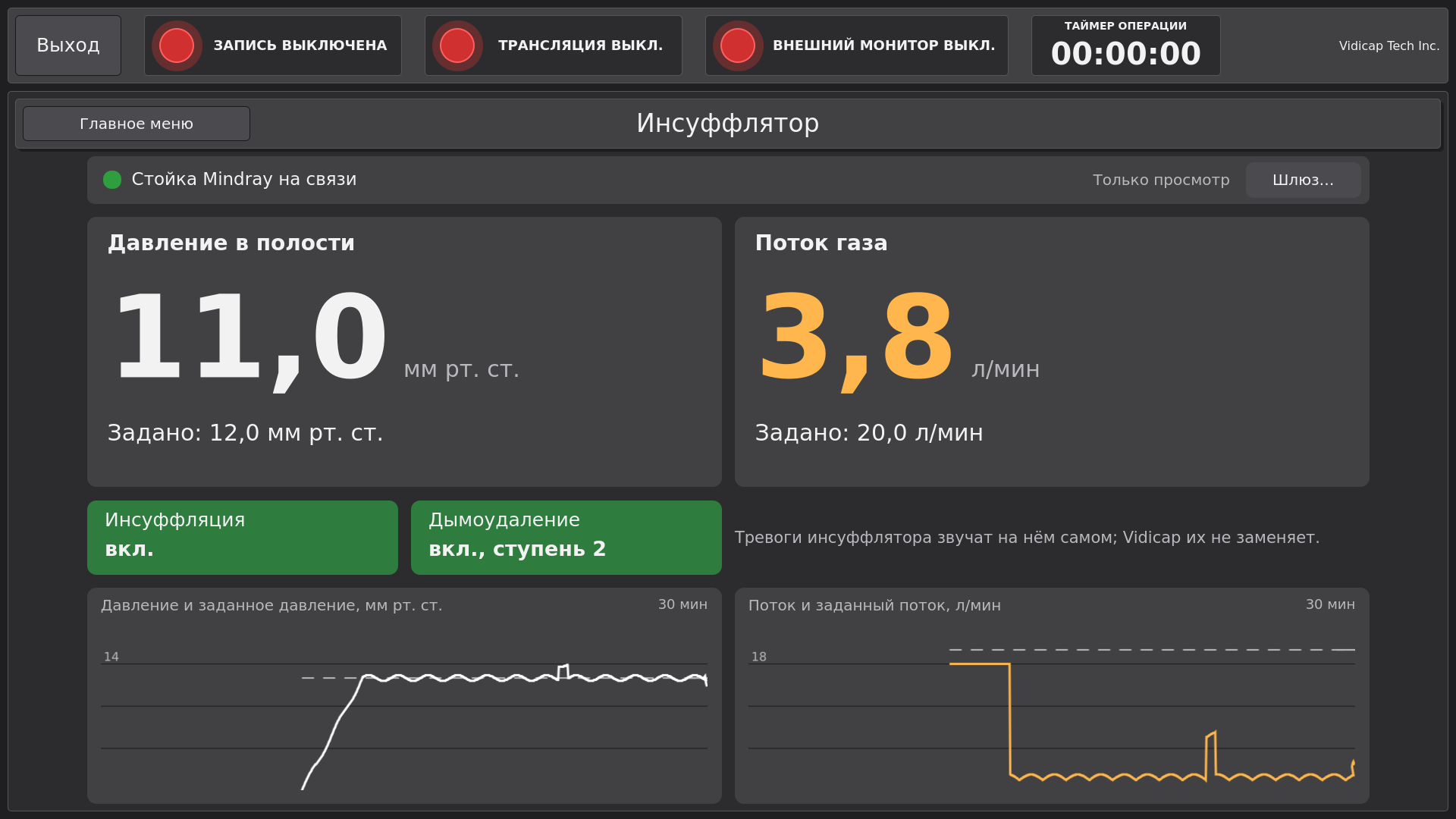
Task: Click the red external monitor indicator icon
Action: (738, 45)
